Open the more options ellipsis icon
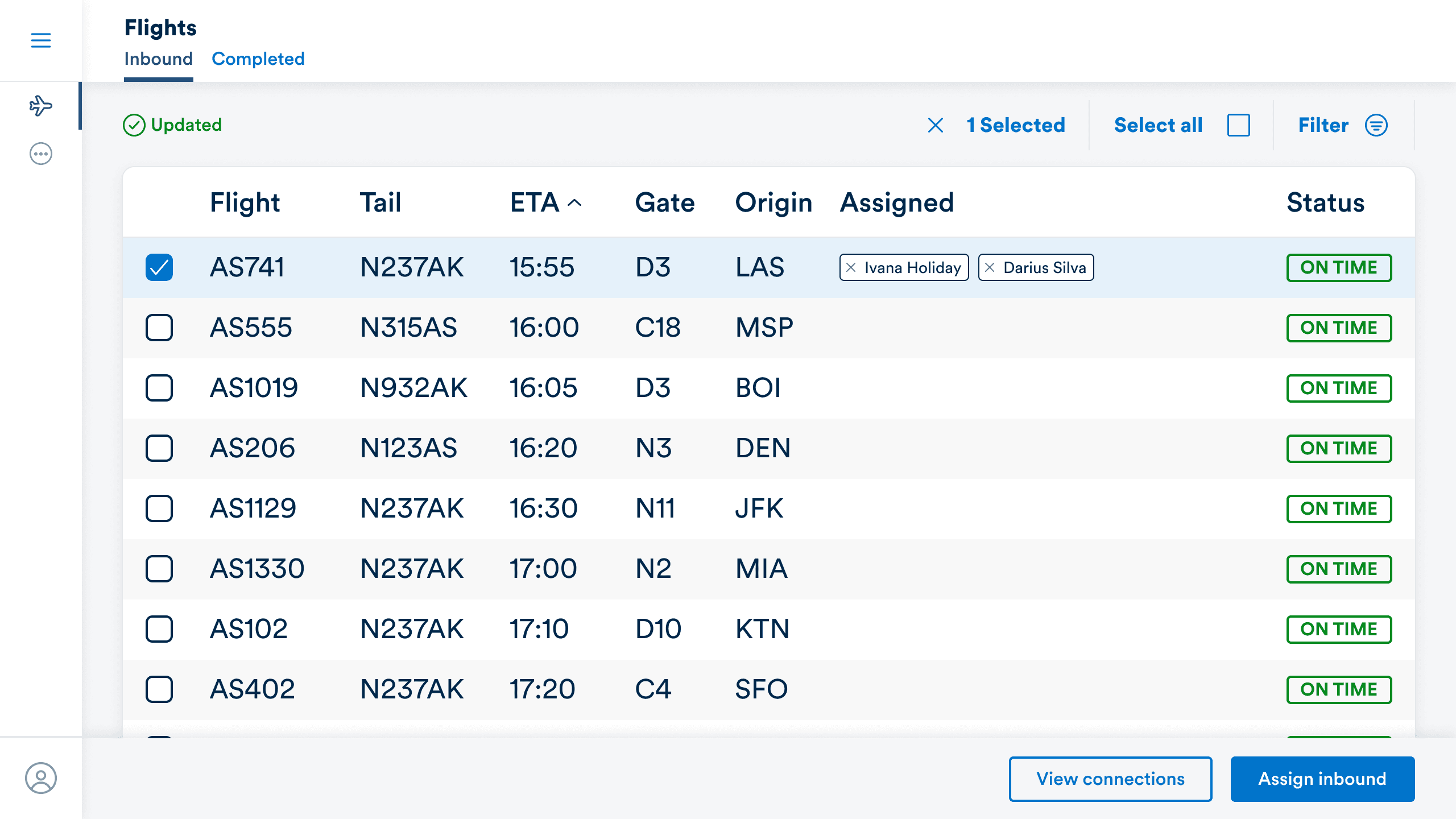This screenshot has width=1456, height=819. tap(40, 154)
